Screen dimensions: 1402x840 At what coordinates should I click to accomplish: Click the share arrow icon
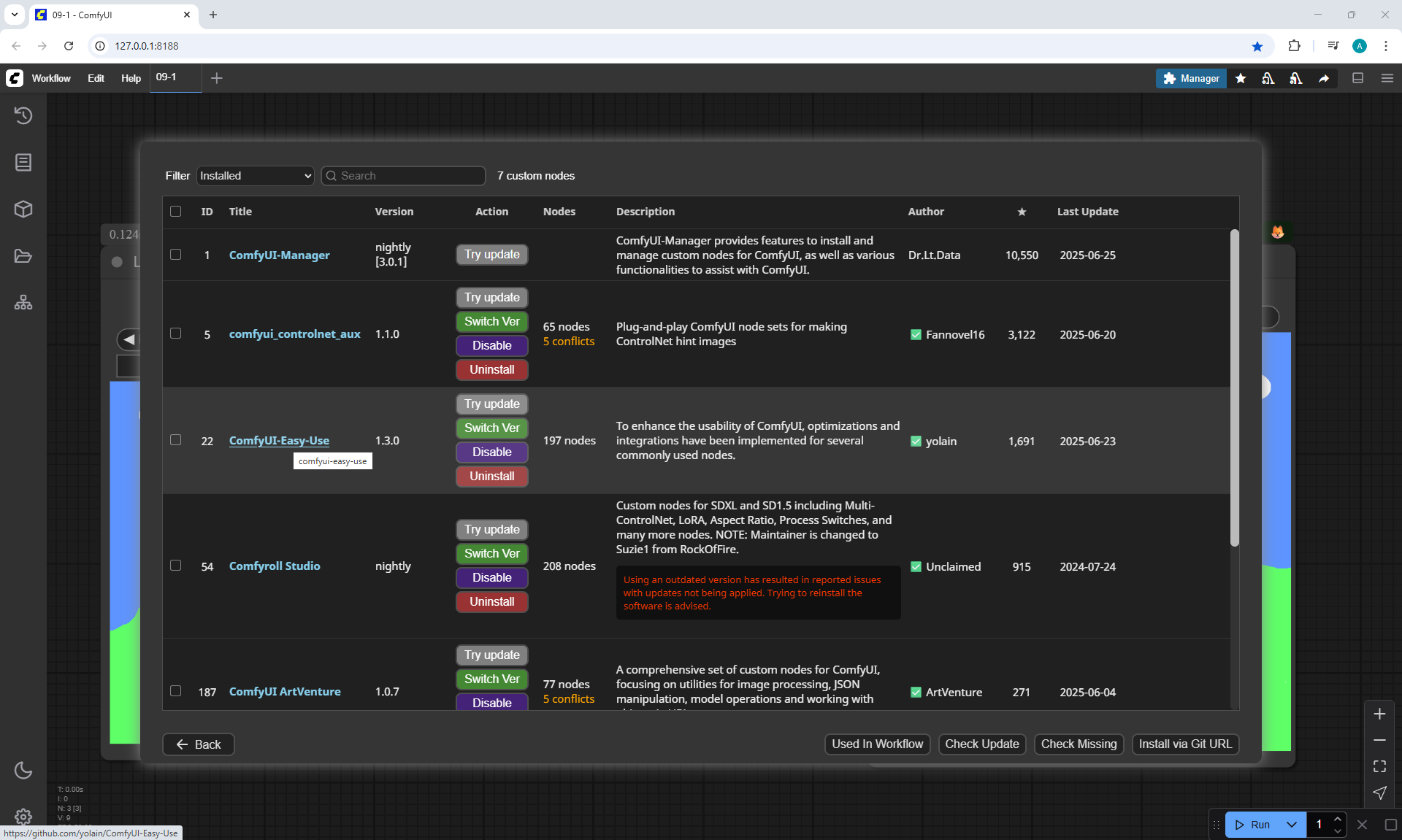pyautogui.click(x=1323, y=78)
